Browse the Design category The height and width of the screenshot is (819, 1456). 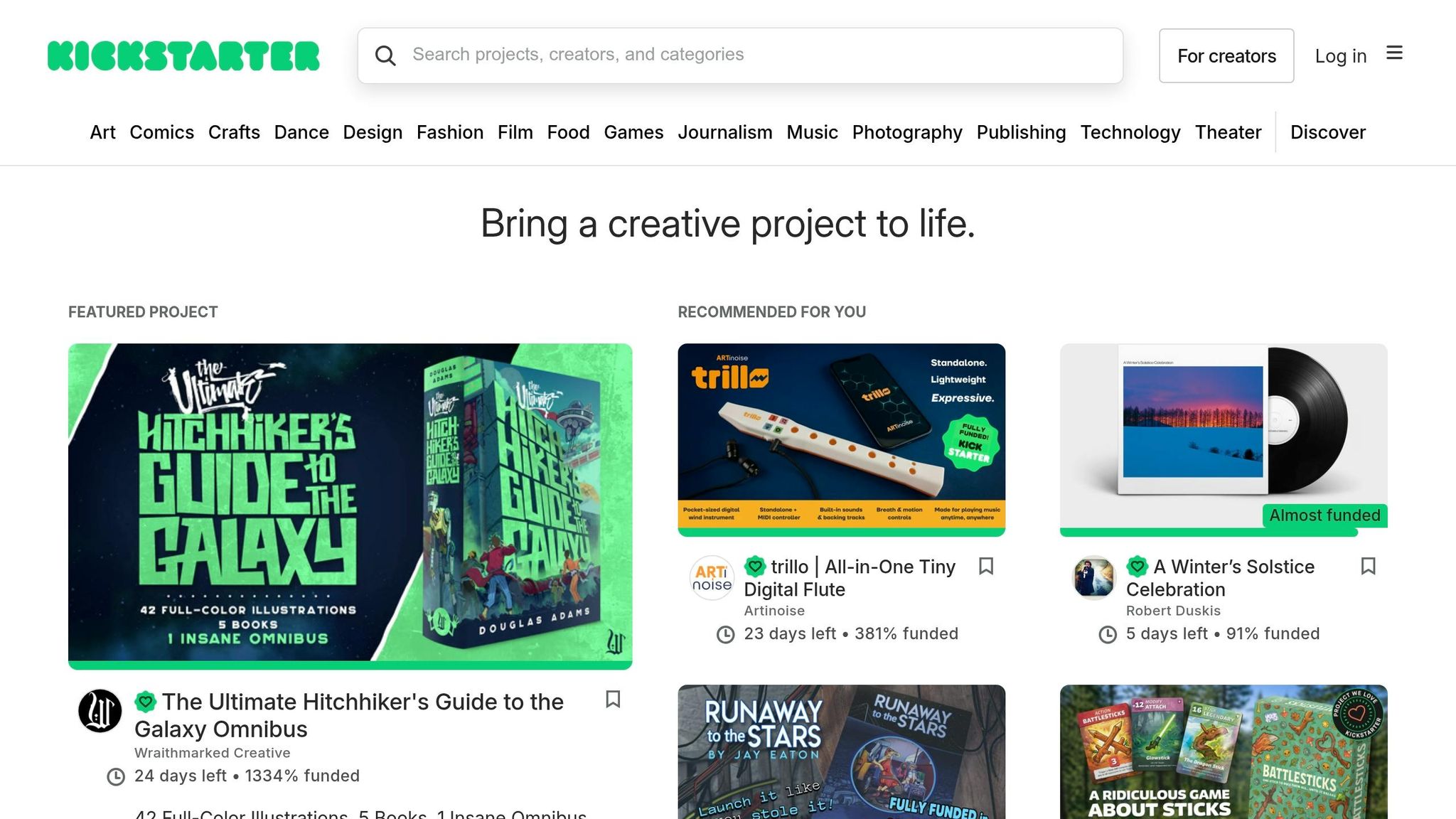tap(373, 132)
